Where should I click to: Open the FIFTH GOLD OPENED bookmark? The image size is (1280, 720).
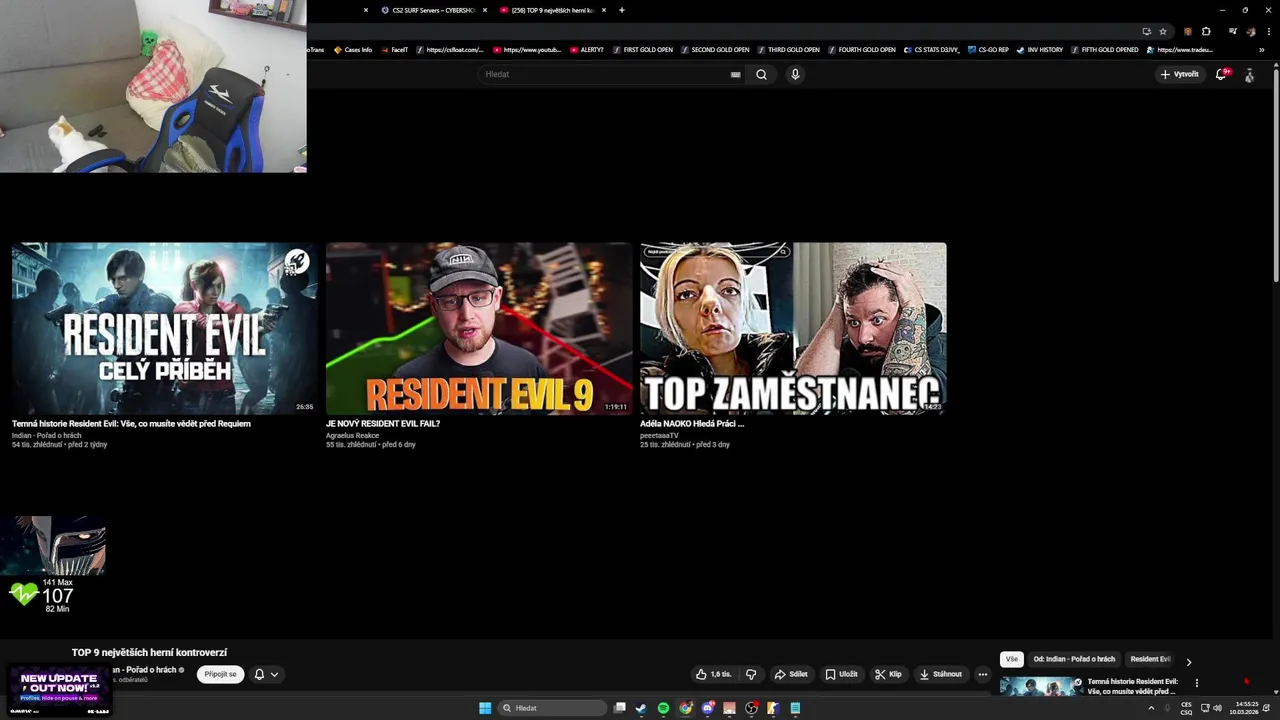coord(1105,50)
